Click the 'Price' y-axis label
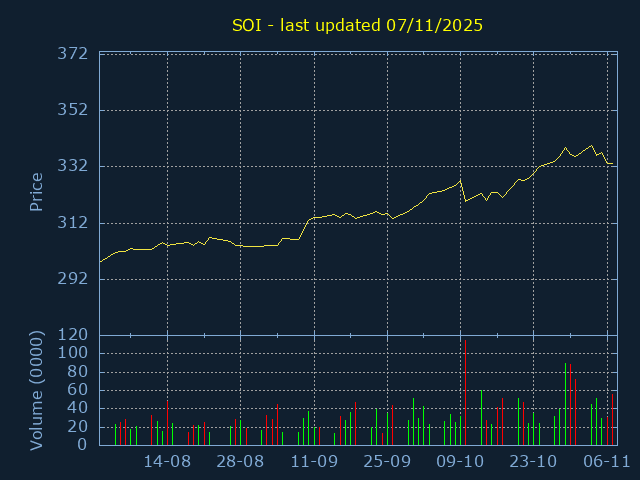This screenshot has height=480, width=640. [x=36, y=192]
